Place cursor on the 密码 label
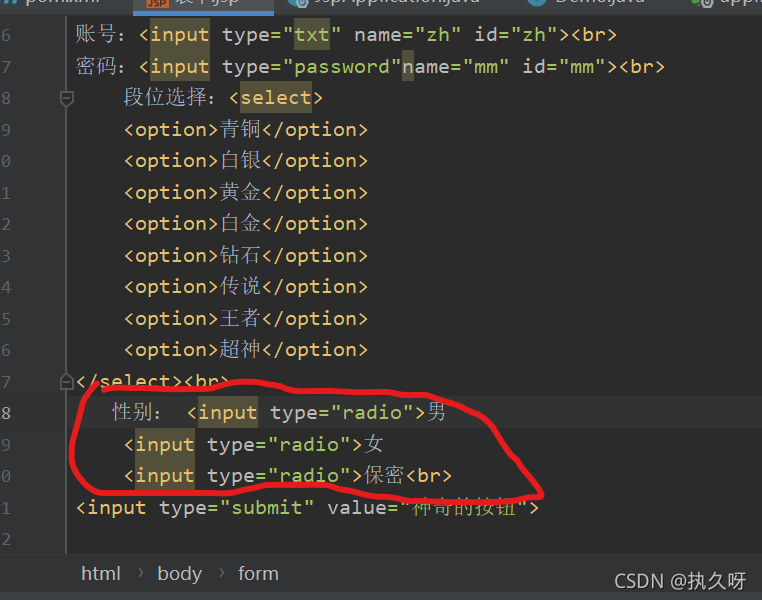Viewport: 762px width, 600px height. click(x=100, y=67)
